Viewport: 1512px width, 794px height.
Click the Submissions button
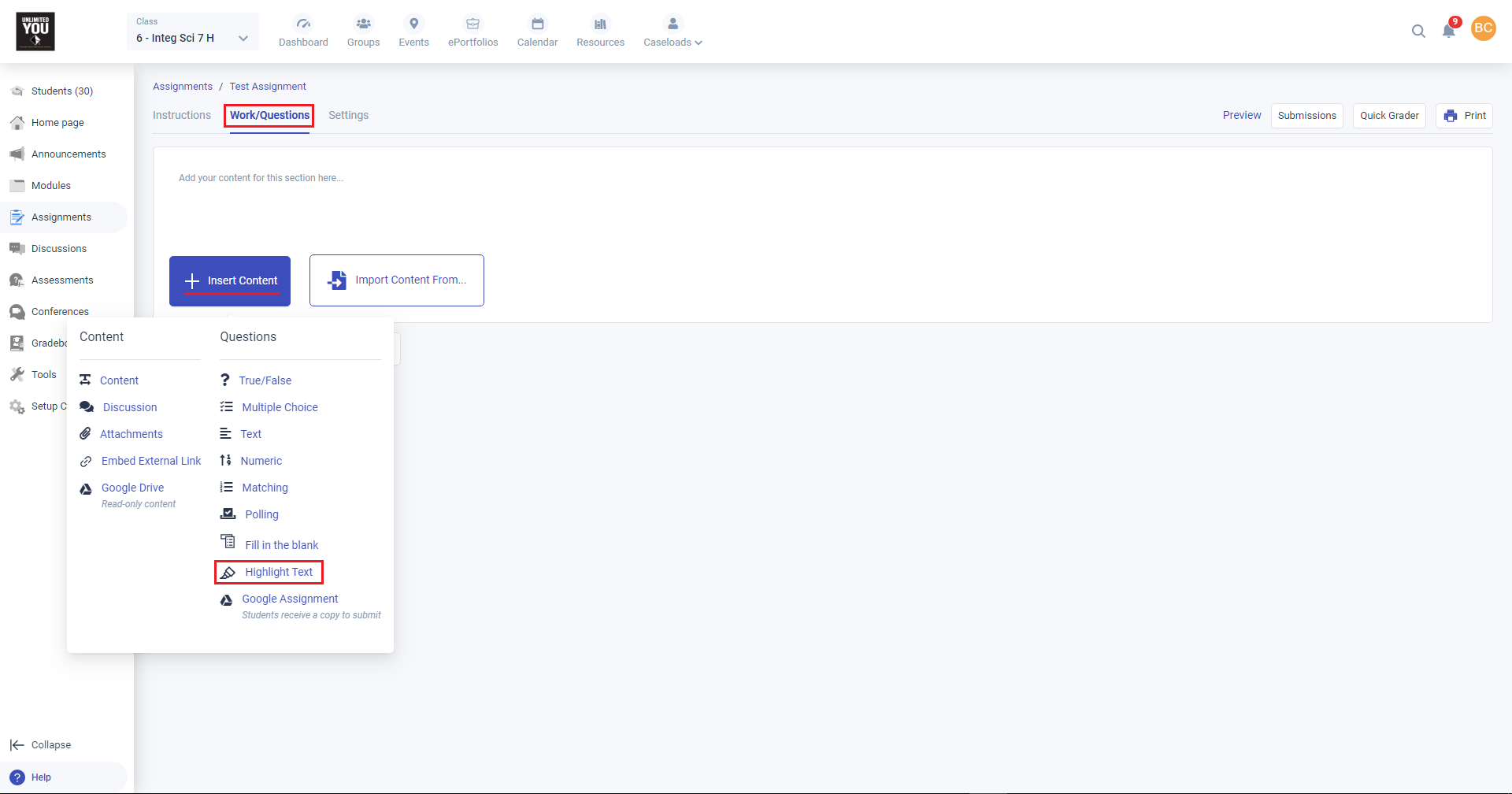click(x=1307, y=116)
